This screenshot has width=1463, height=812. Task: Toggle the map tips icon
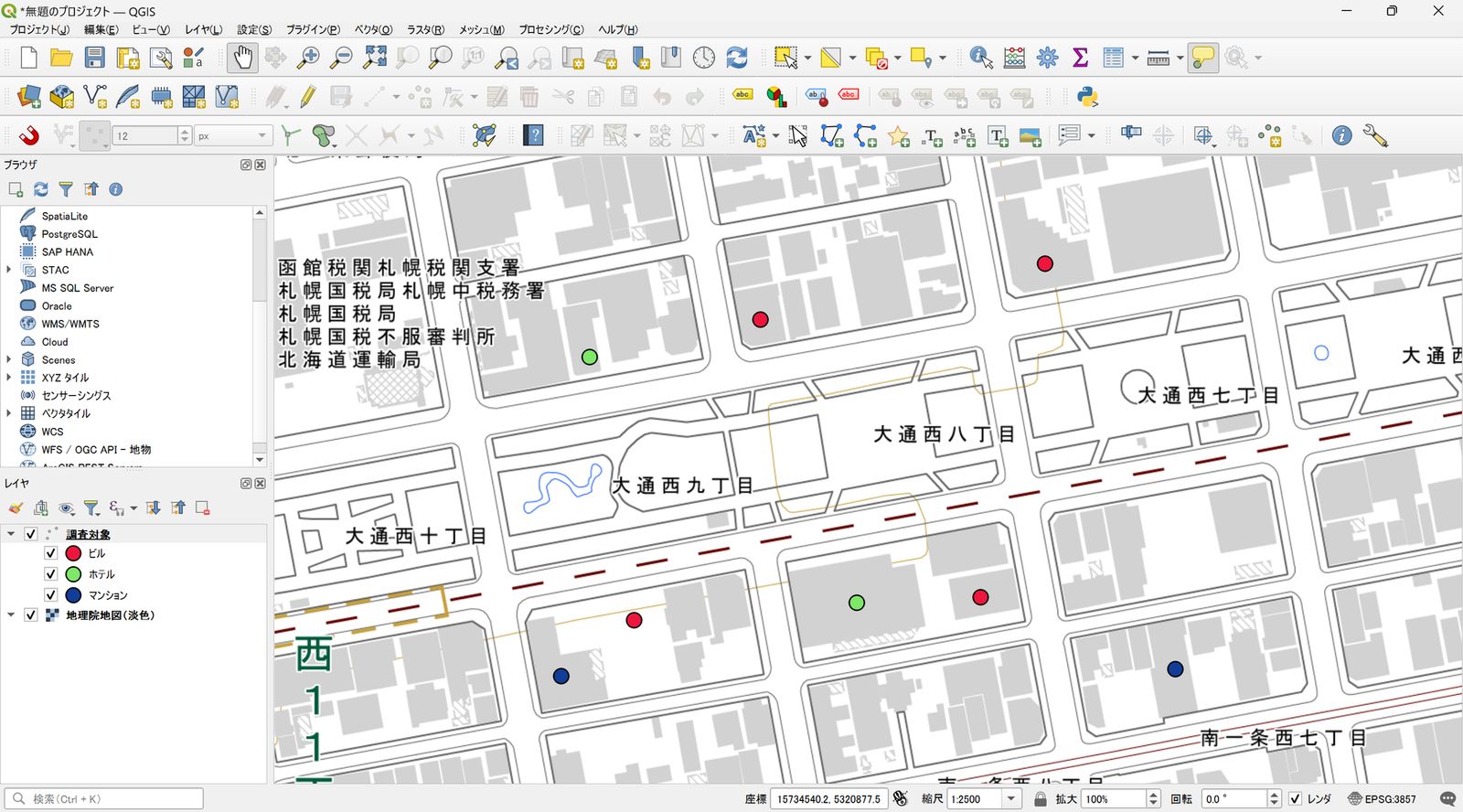click(1203, 59)
